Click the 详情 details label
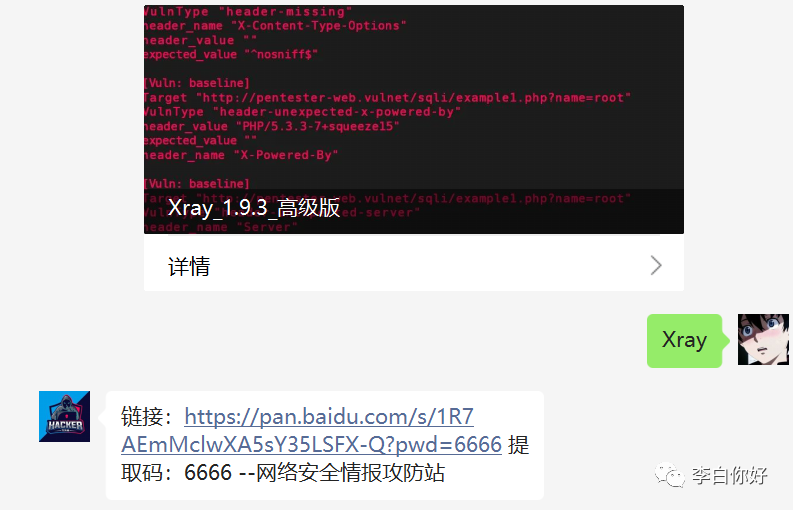Viewport: 793px width, 510px height. coord(189,266)
